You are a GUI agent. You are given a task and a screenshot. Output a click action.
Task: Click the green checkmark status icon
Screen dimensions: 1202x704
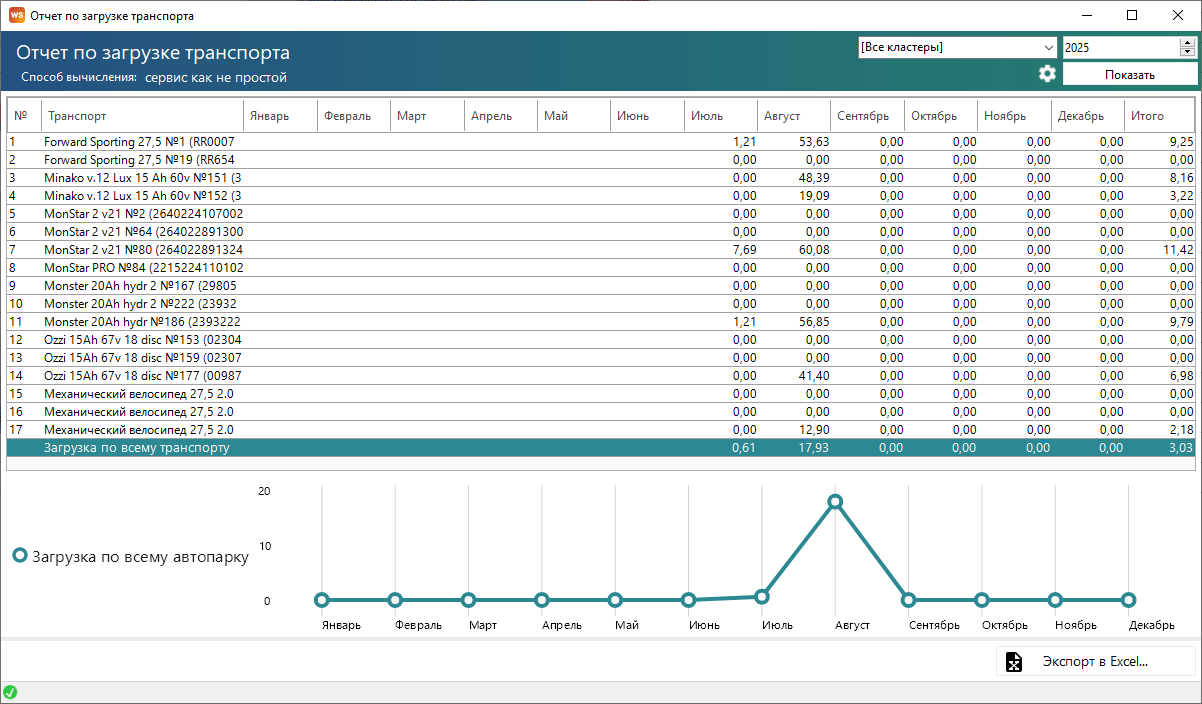point(10,692)
